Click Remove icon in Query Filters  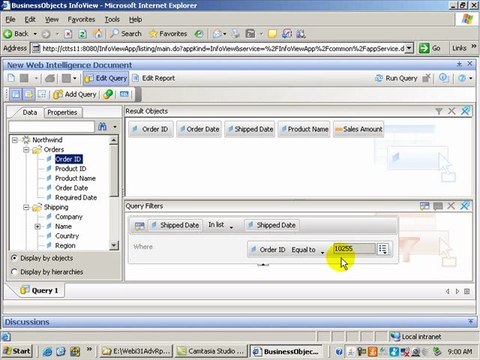(451, 206)
